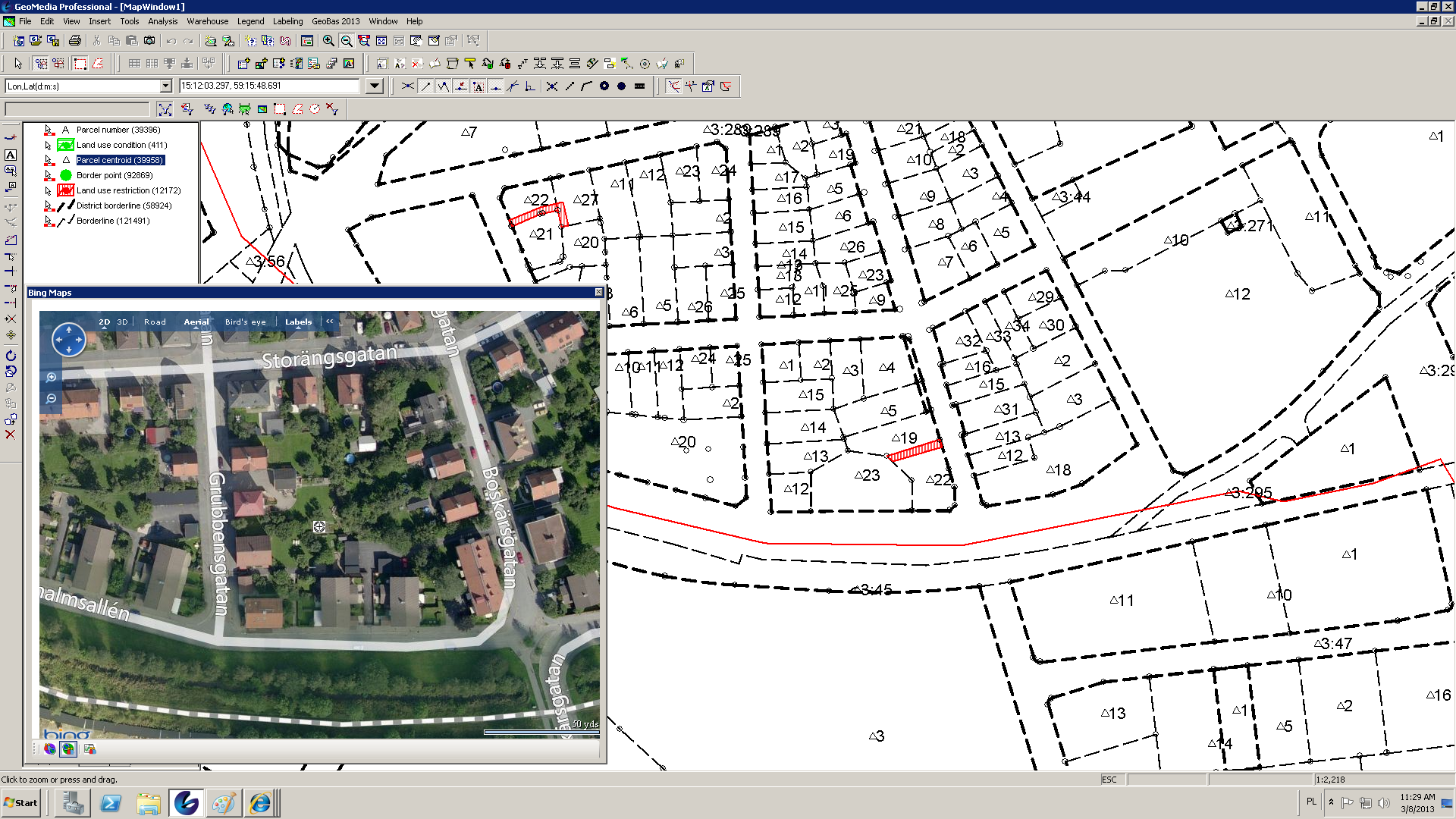This screenshot has width=1456, height=819.
Task: Click the Fit All view icon
Action: tap(381, 41)
